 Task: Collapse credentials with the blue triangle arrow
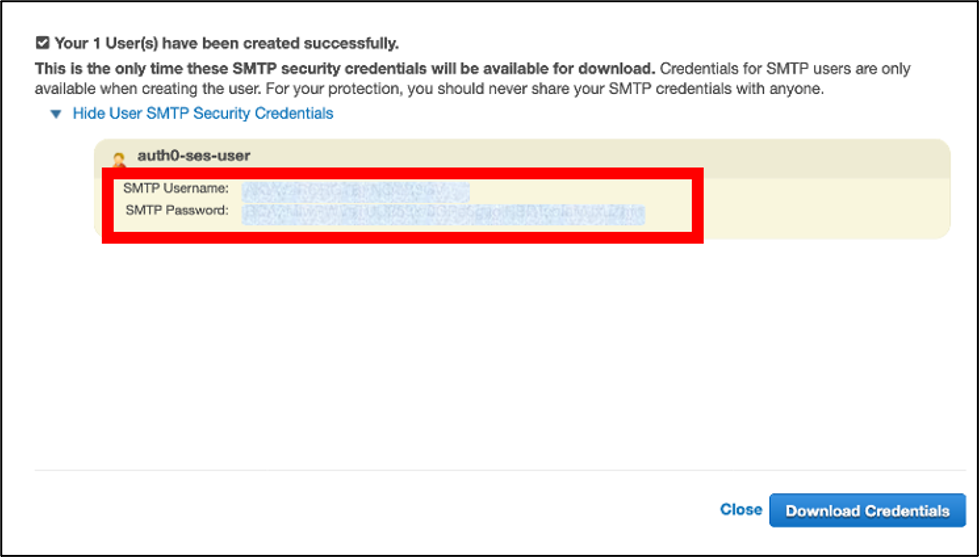pos(56,114)
